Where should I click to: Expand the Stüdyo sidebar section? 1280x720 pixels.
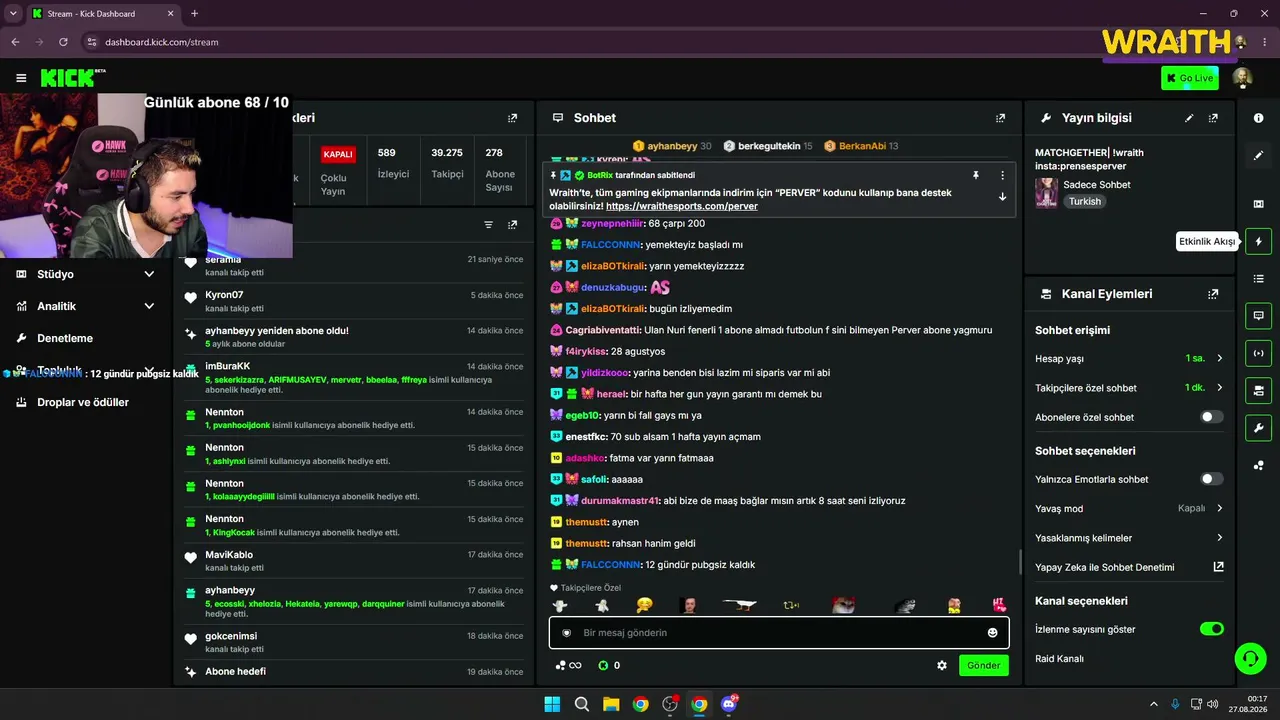86,274
